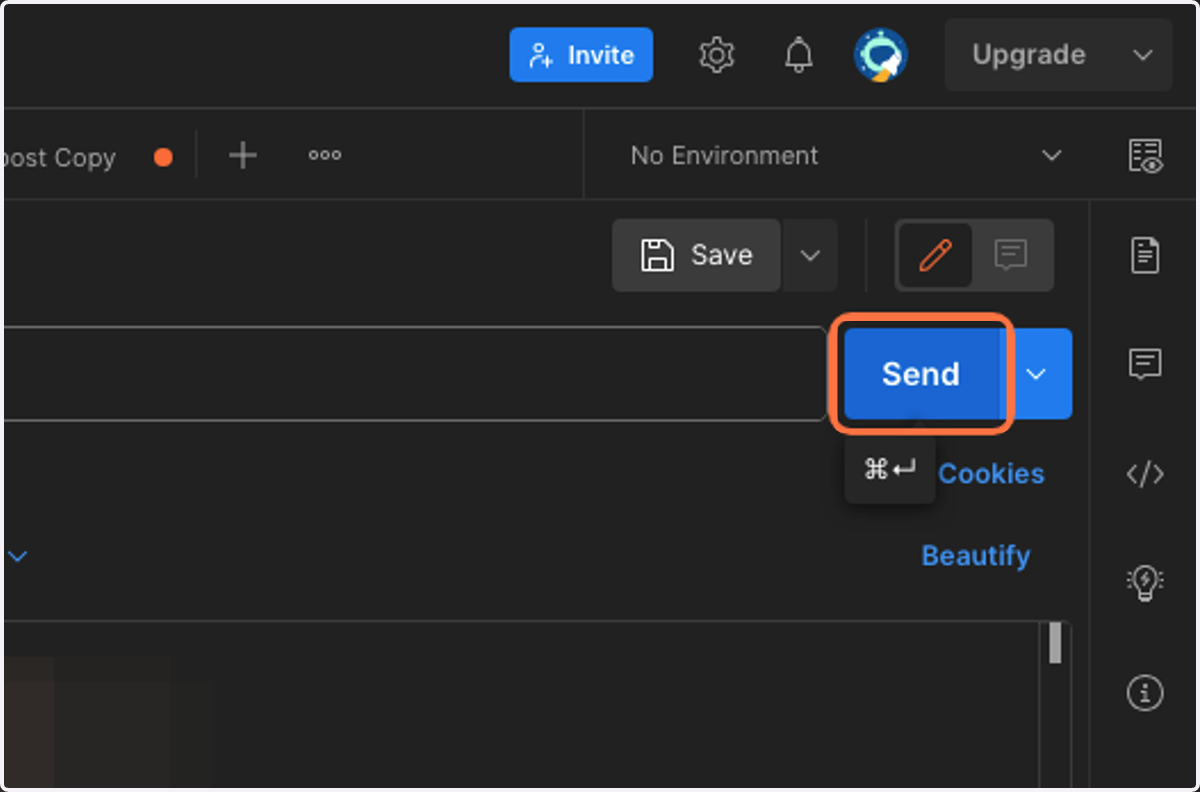Click the Beautify link
1200x792 pixels.
point(976,556)
